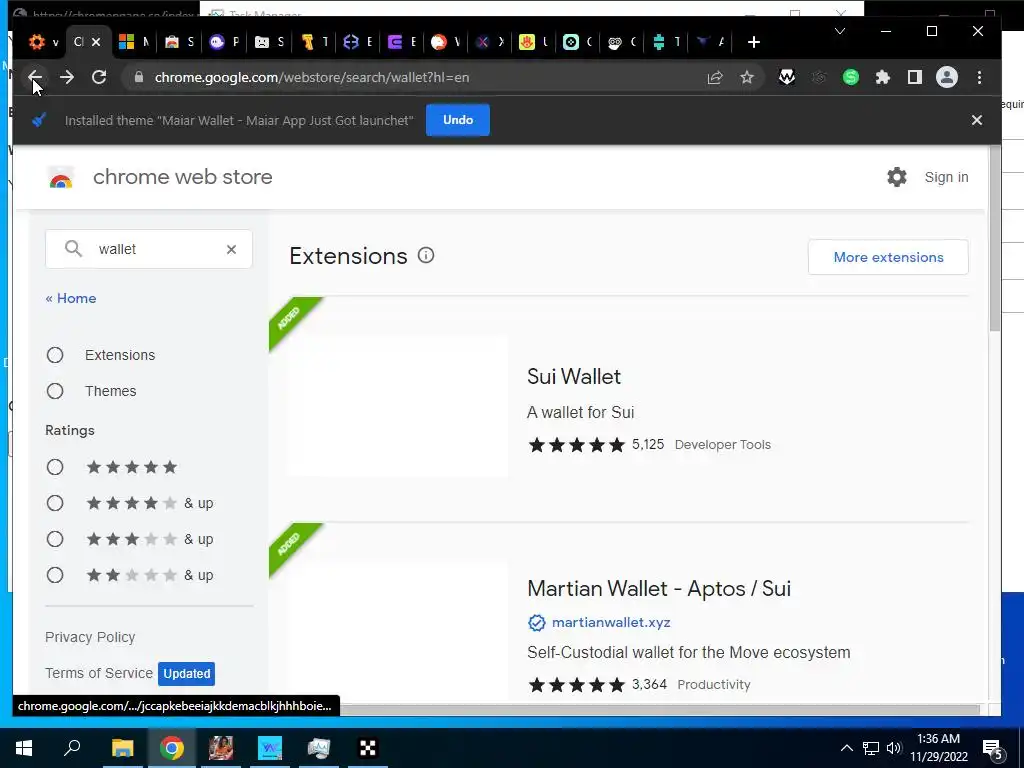Open the Windows Start menu

coord(24,748)
